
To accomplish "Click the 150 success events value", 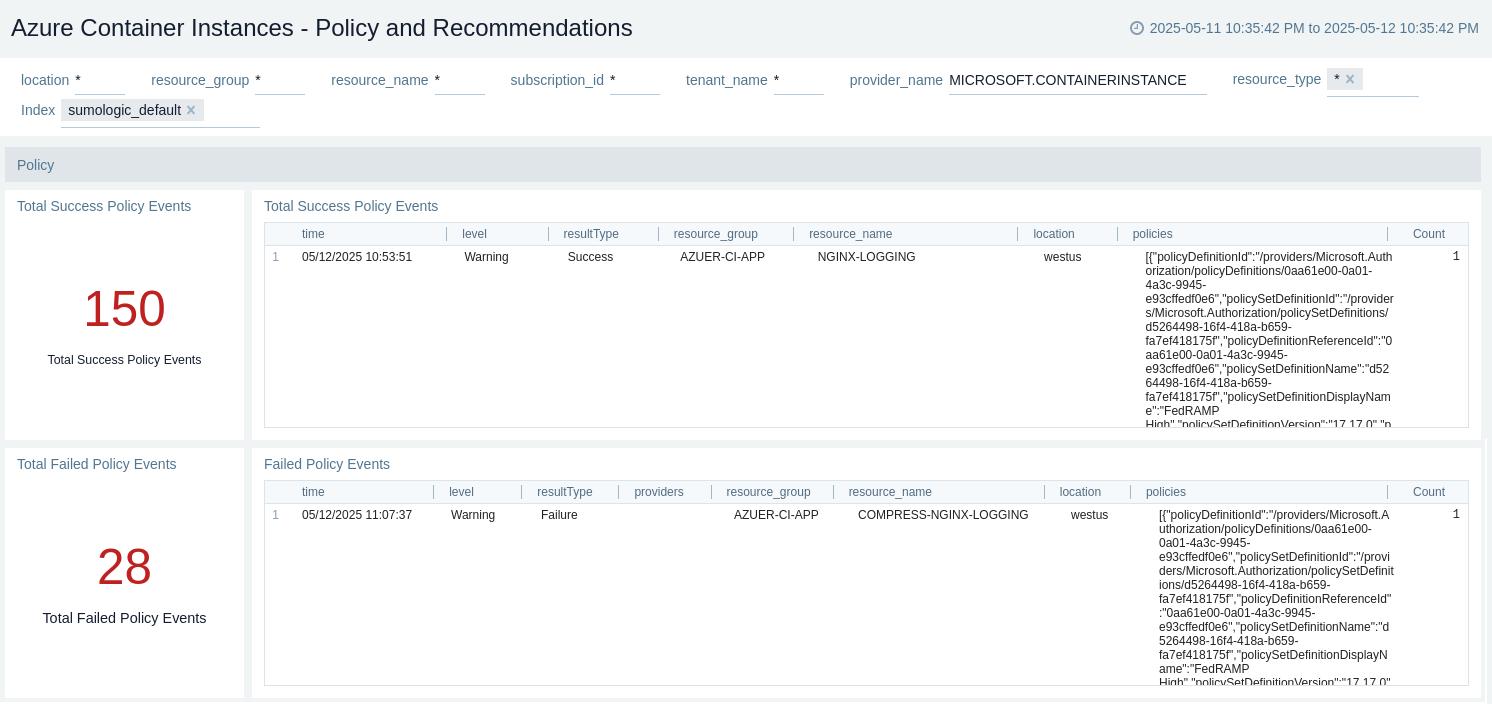I will (x=124, y=309).
